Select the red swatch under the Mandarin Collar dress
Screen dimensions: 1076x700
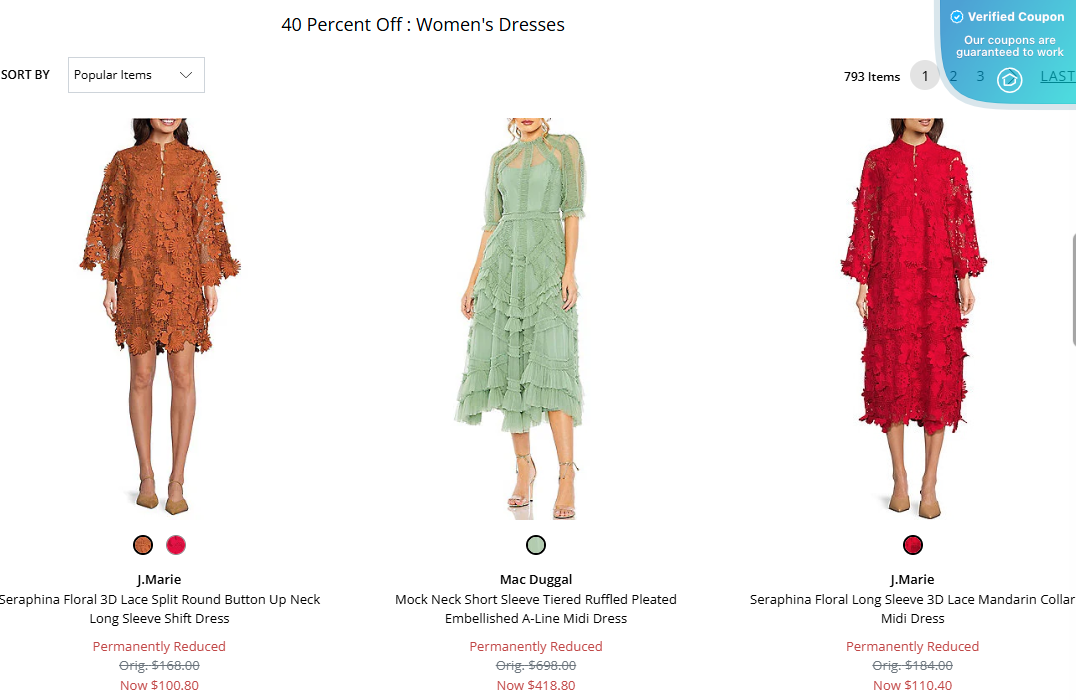912,545
